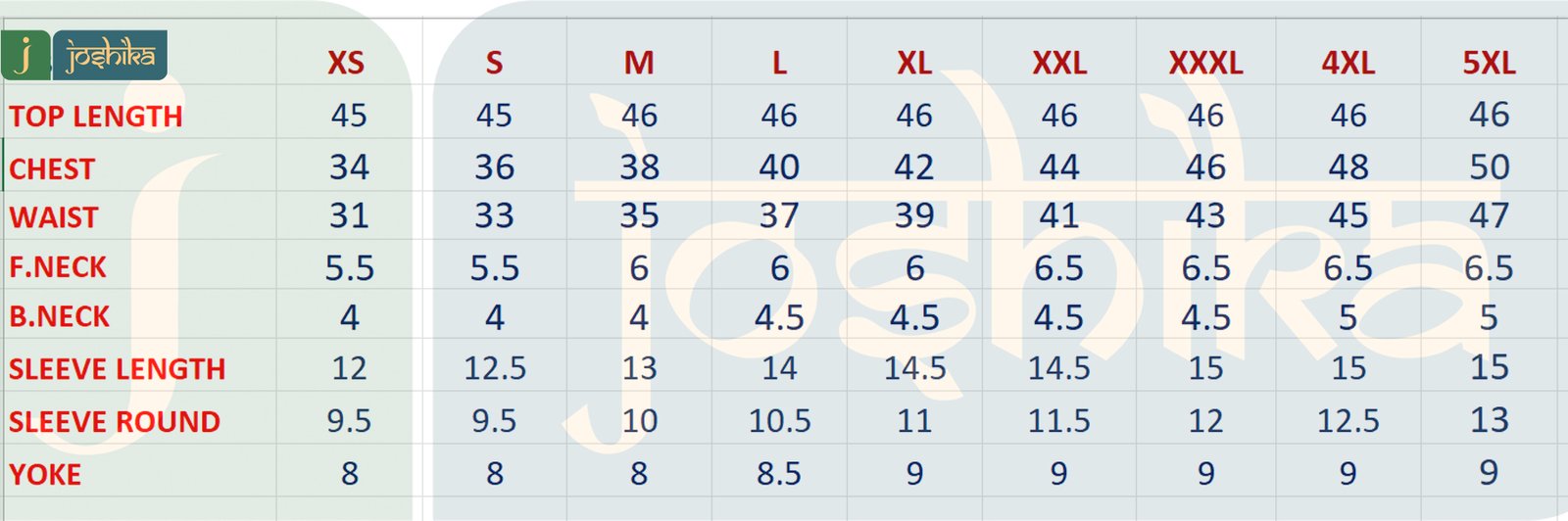Click the F.NECK row label
The height and width of the screenshot is (521, 1568).
57,267
